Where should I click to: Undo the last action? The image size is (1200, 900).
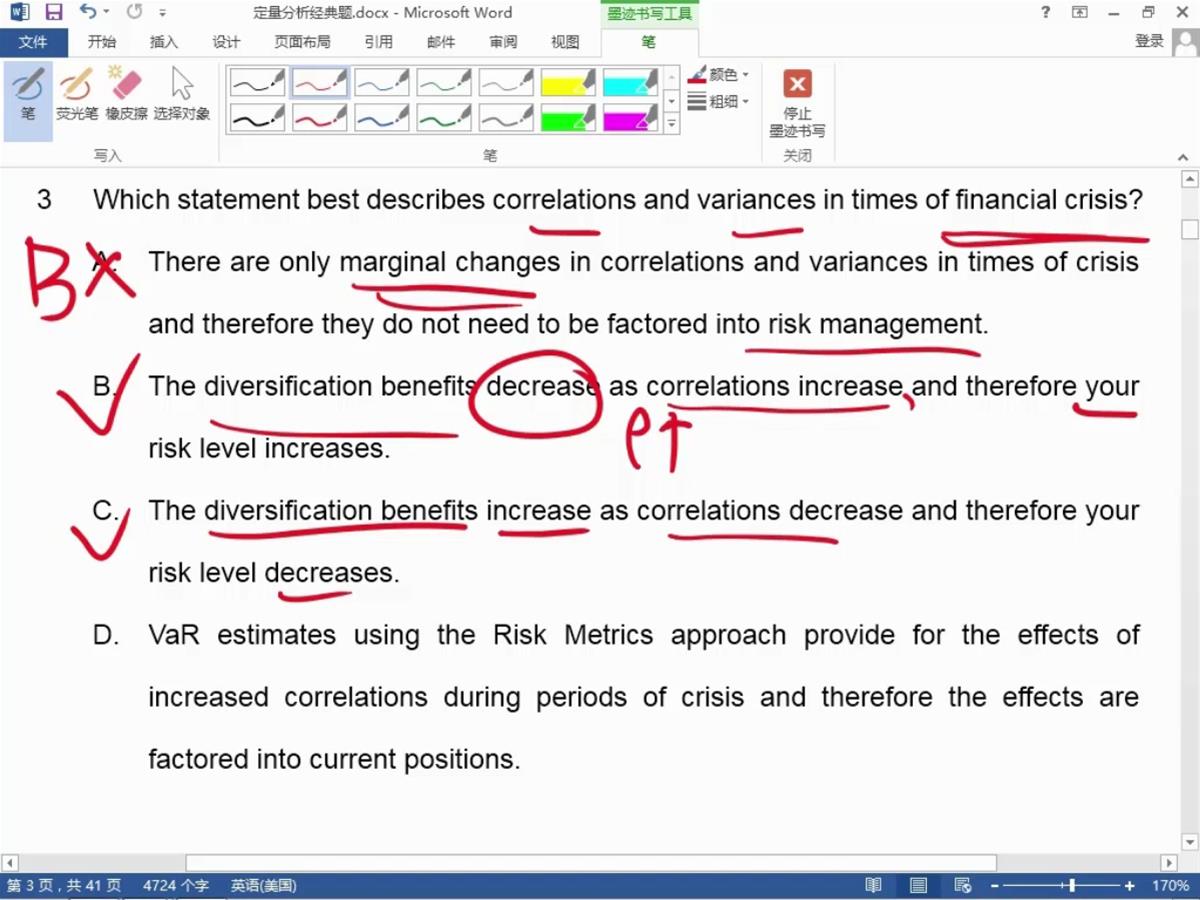click(x=88, y=12)
